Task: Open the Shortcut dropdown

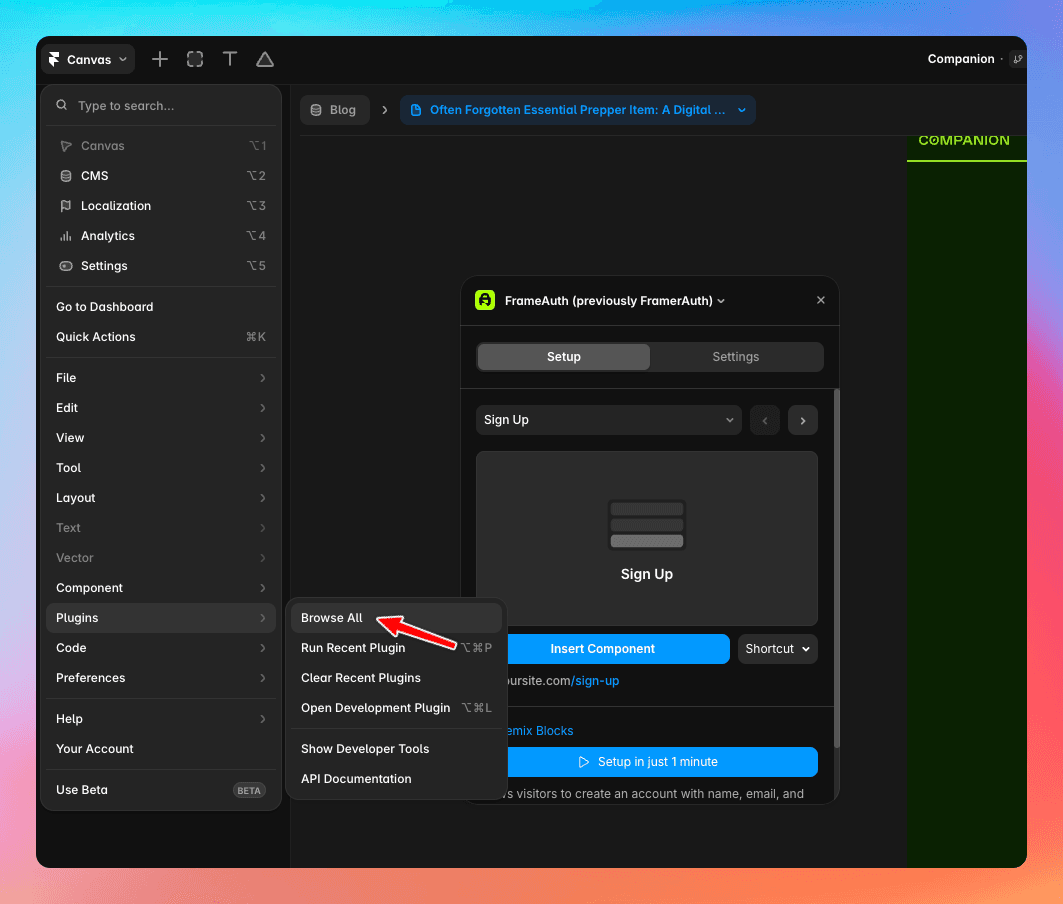Action: point(778,649)
